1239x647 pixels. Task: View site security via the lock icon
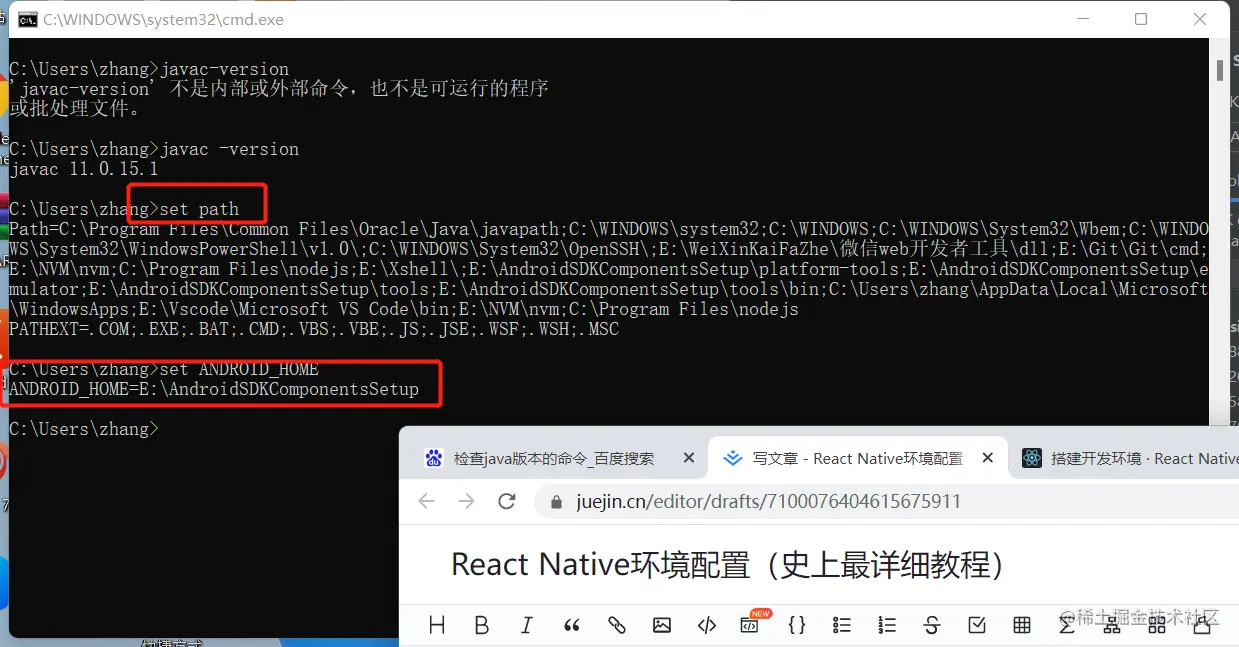557,503
